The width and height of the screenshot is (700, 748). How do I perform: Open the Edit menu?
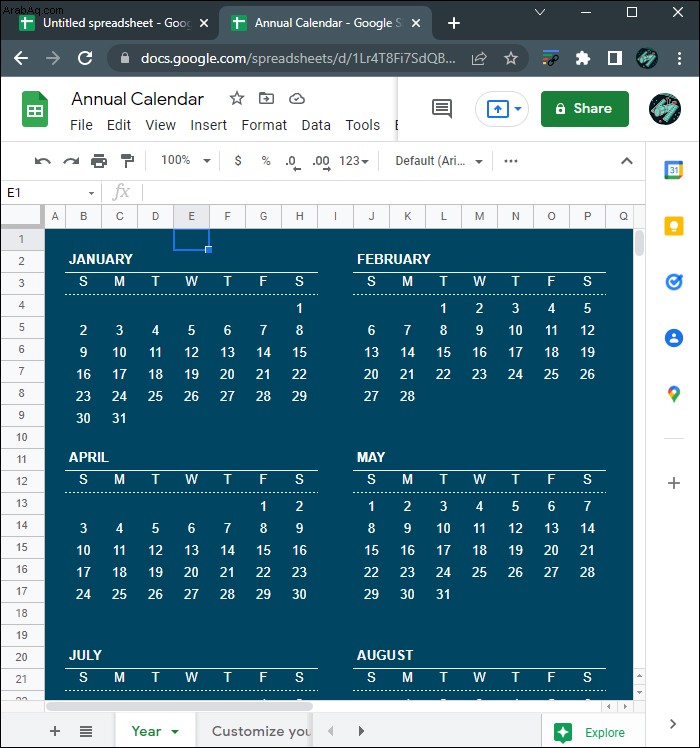118,125
